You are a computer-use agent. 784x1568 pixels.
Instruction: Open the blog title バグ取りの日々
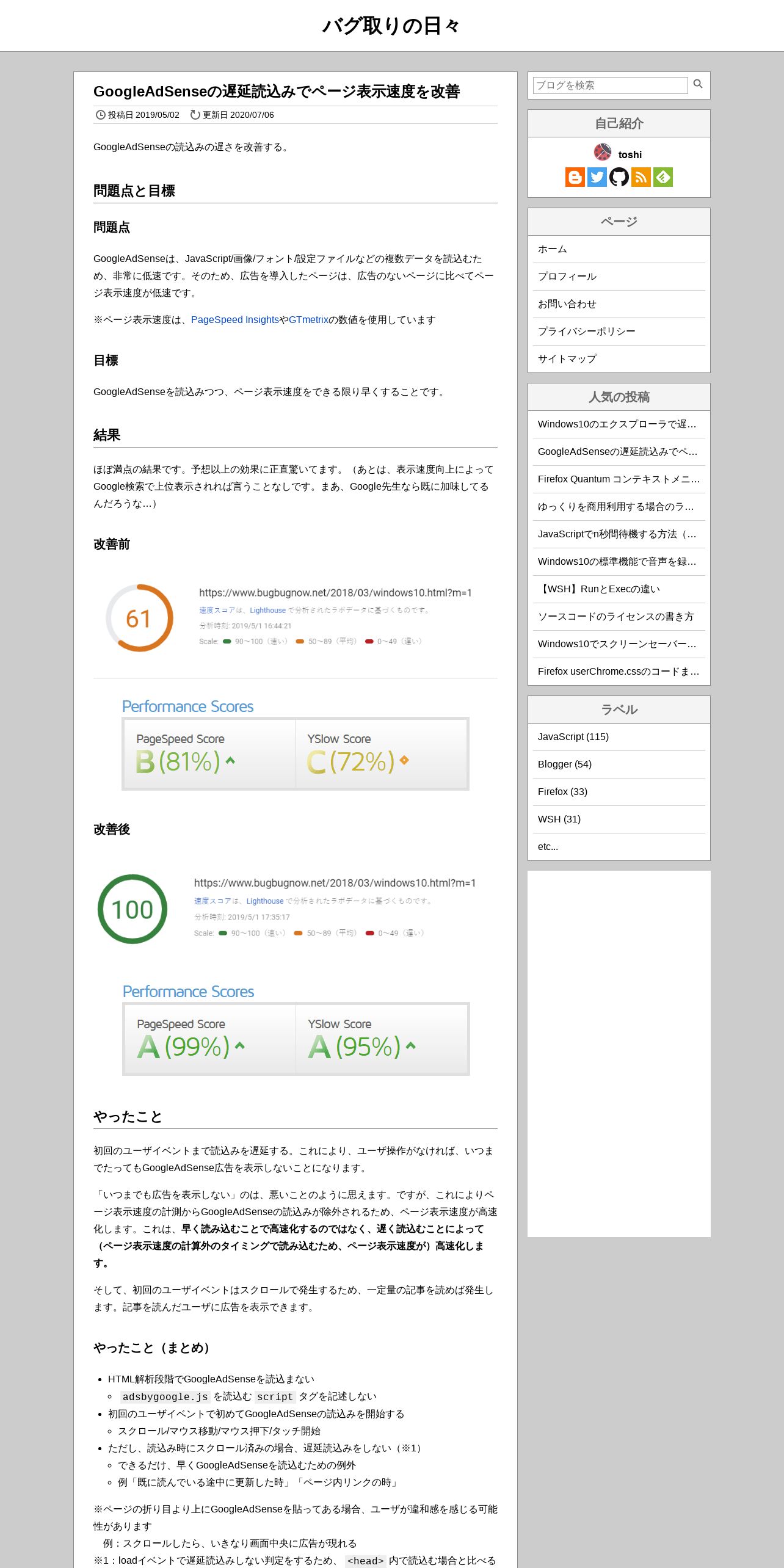[x=391, y=26]
